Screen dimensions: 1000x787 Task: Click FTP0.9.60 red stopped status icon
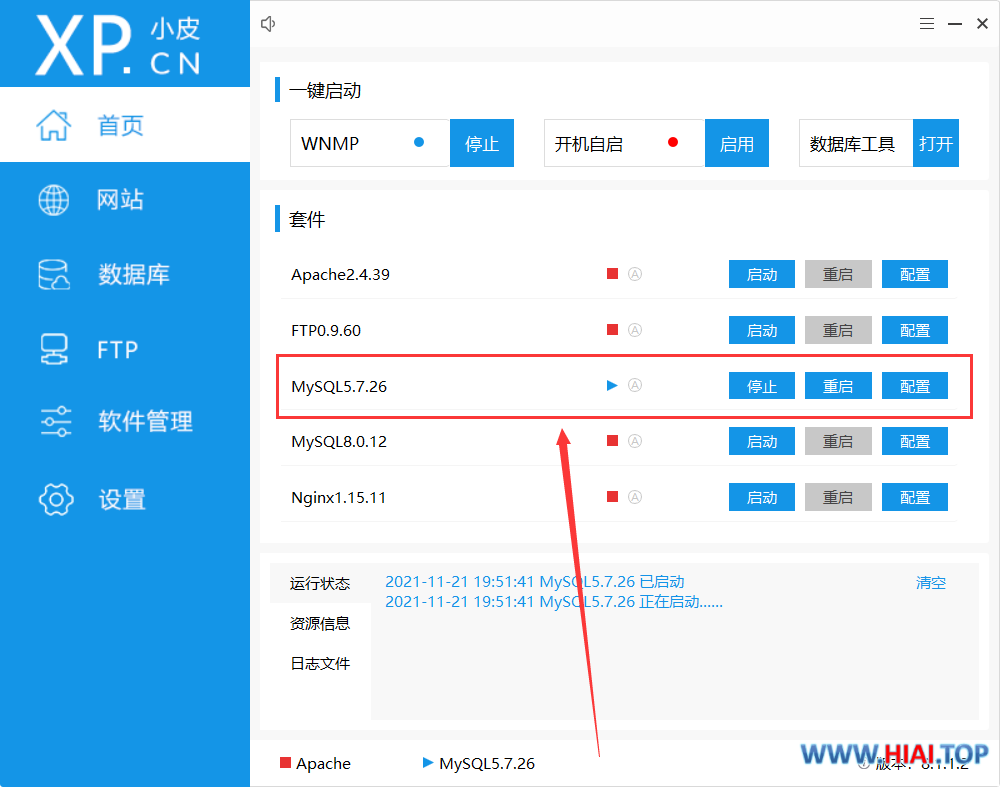(612, 330)
